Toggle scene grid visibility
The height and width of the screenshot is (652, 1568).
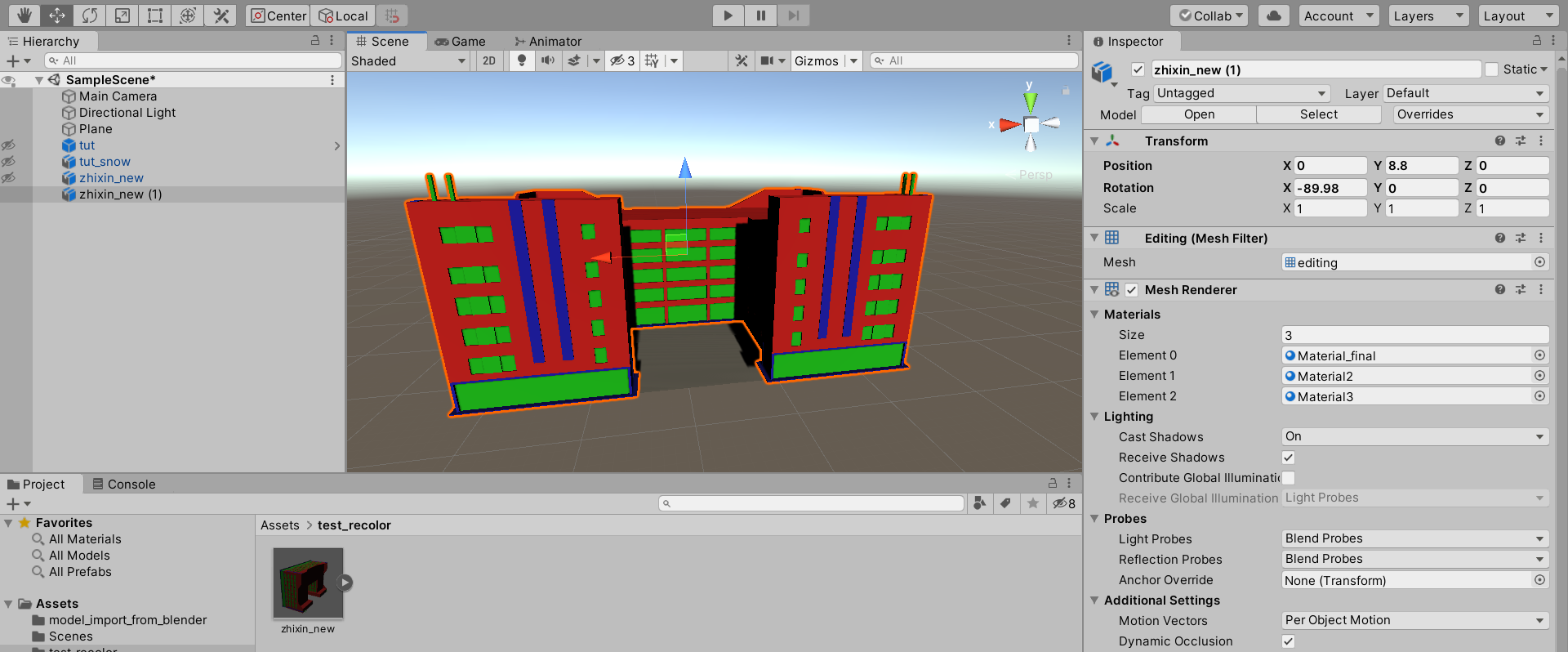tap(652, 60)
